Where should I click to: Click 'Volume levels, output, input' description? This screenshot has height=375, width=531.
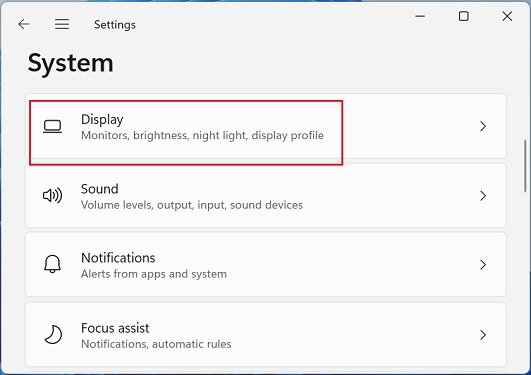point(154,205)
